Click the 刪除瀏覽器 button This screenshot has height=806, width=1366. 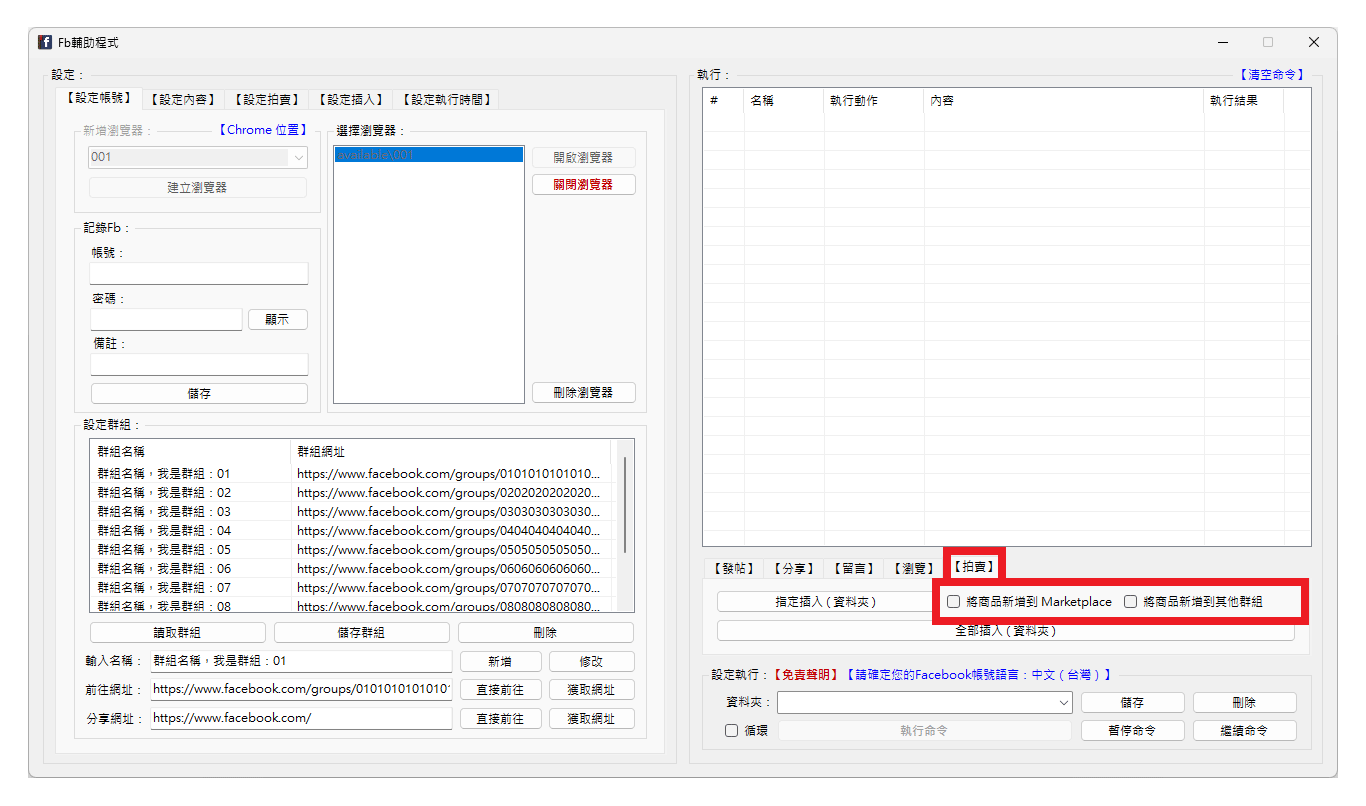point(584,393)
